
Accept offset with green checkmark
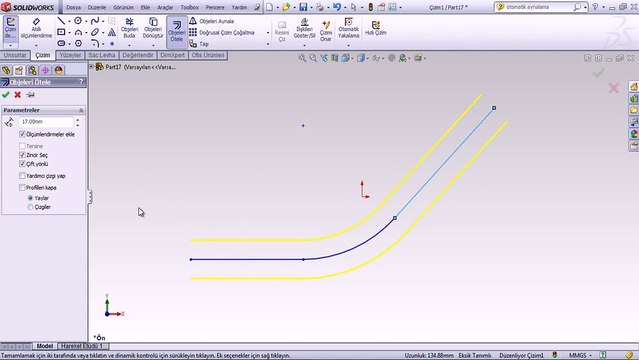6,95
